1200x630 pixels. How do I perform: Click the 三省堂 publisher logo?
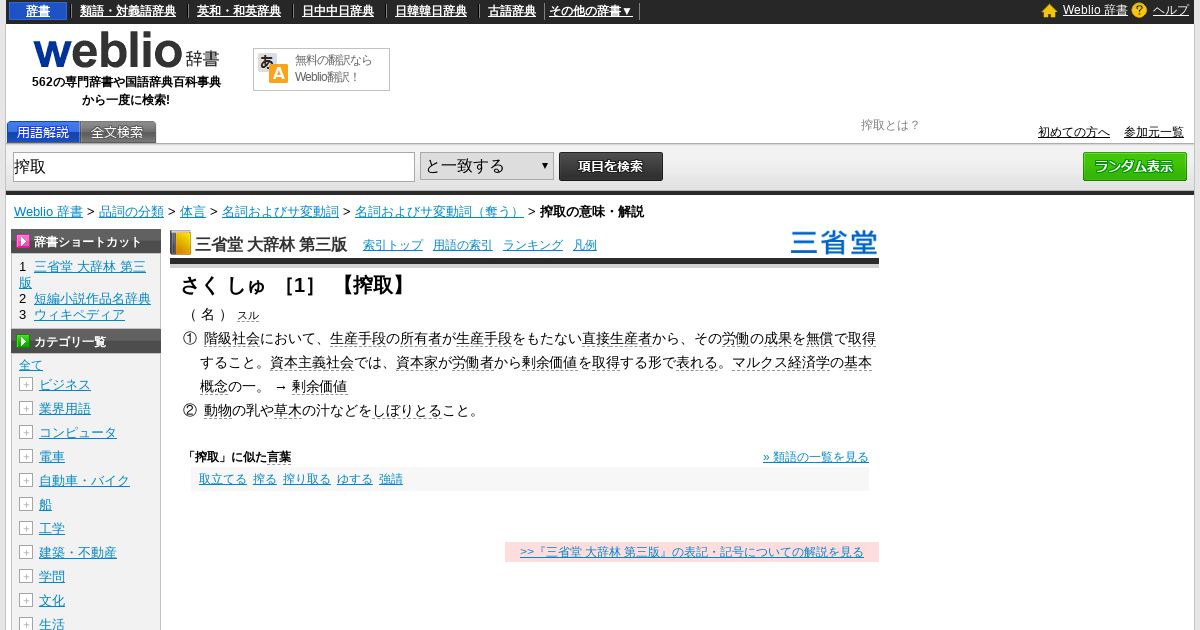tap(834, 243)
